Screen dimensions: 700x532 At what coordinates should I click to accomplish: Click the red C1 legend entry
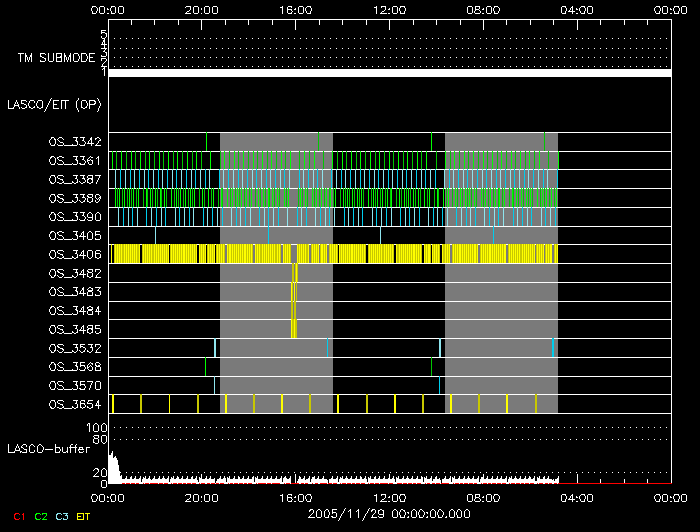14,515
